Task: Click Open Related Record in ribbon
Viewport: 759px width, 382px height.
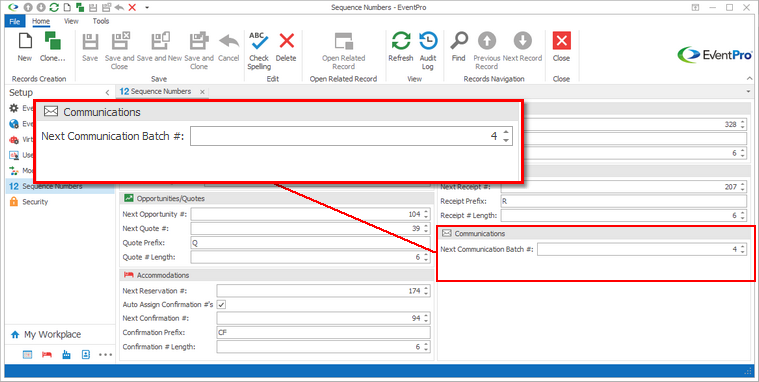Action: (344, 51)
